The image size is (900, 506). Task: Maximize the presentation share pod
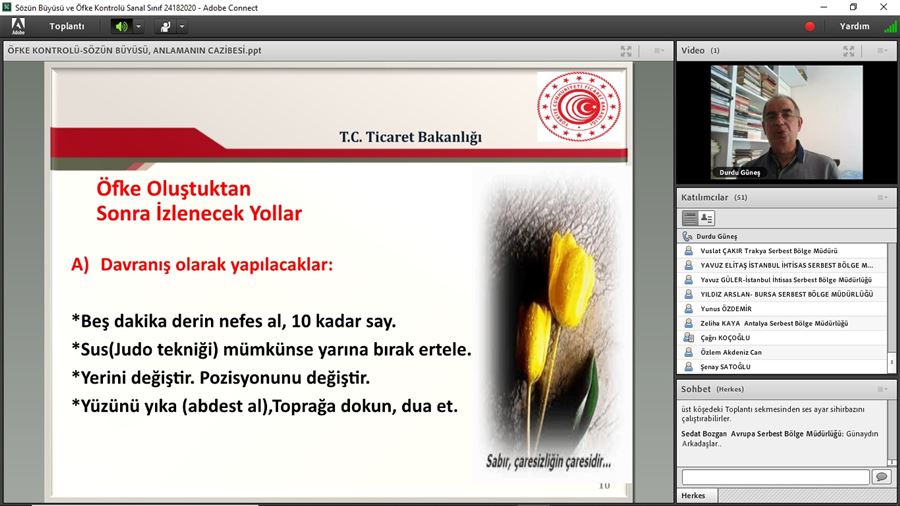626,50
